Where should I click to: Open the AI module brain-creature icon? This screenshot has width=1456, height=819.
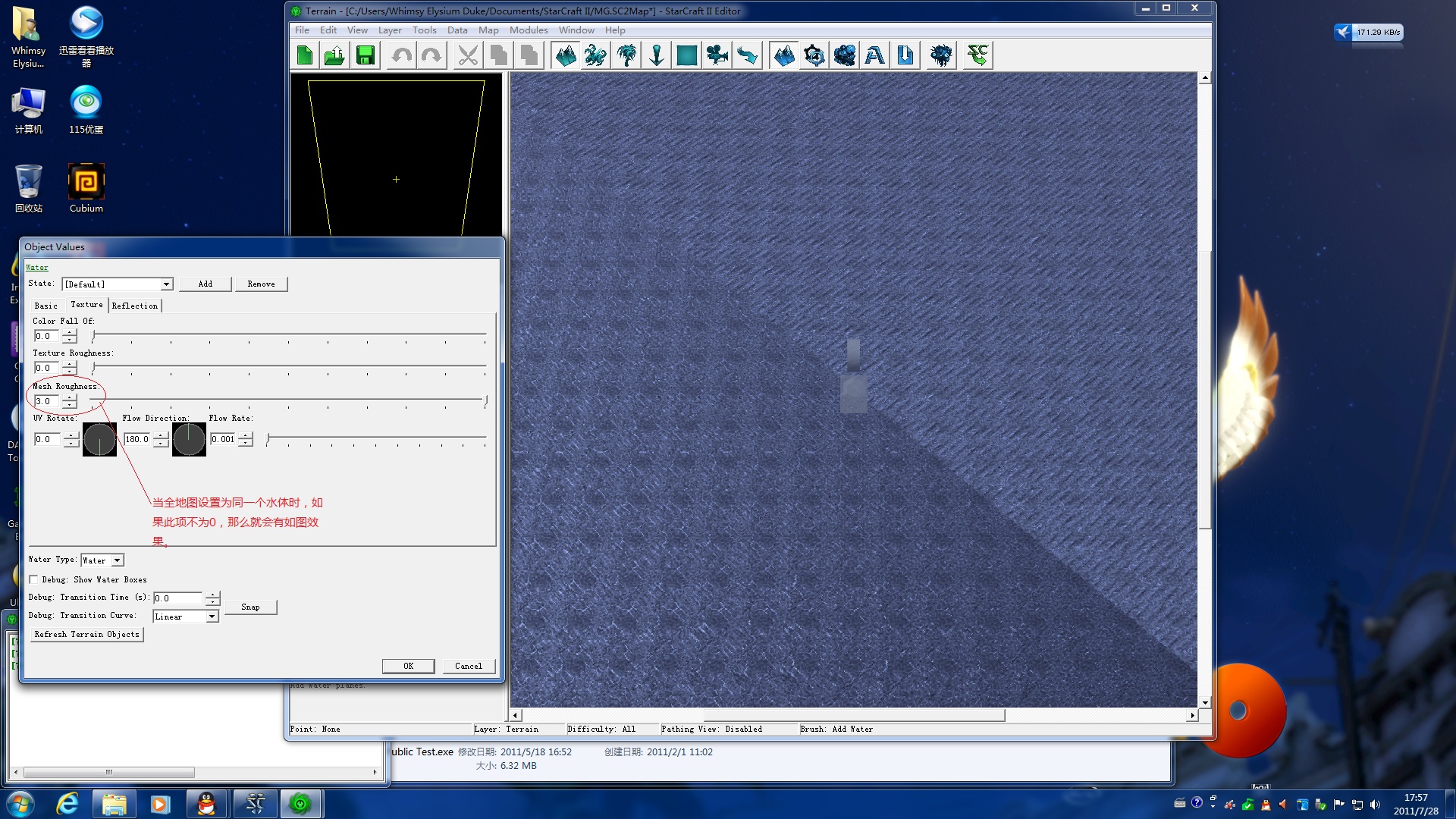[x=941, y=55]
